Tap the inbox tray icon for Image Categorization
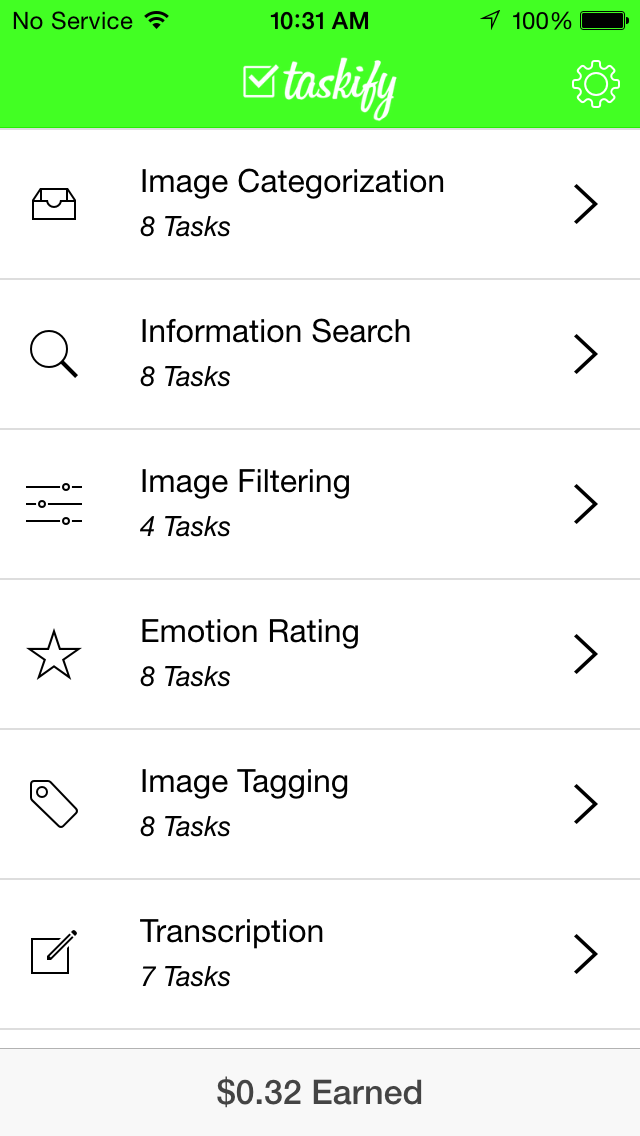640x1136 pixels. (x=54, y=204)
